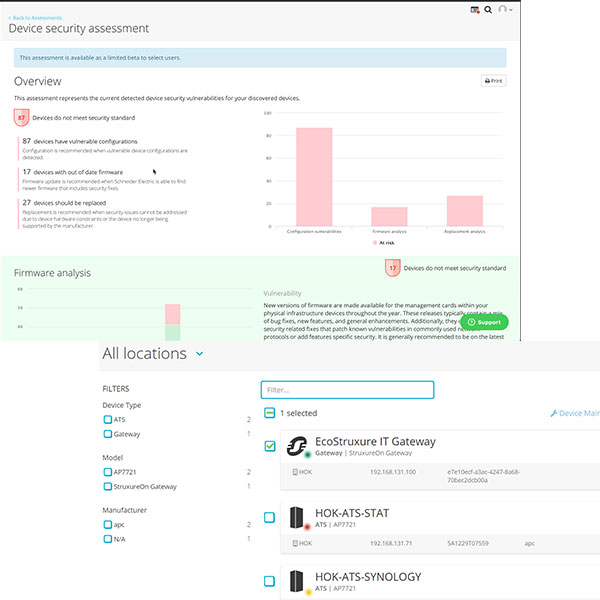Check the ATS device type filter
The height and width of the screenshot is (600, 600).
pos(108,419)
